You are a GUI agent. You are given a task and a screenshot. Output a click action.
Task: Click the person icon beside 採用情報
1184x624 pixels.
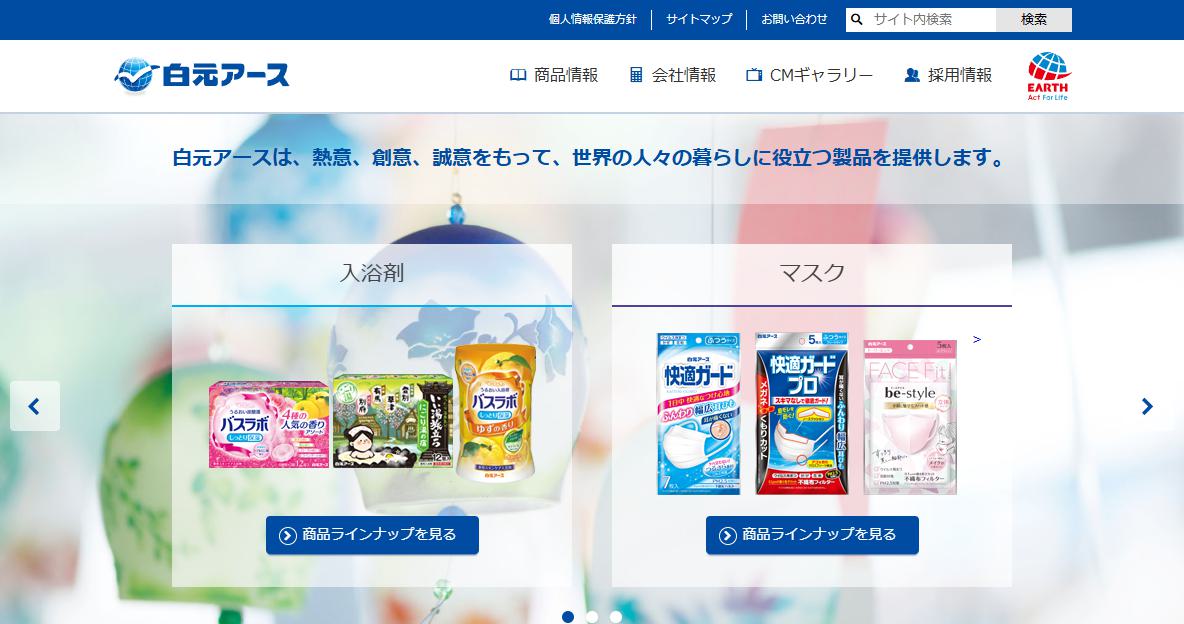pos(911,75)
